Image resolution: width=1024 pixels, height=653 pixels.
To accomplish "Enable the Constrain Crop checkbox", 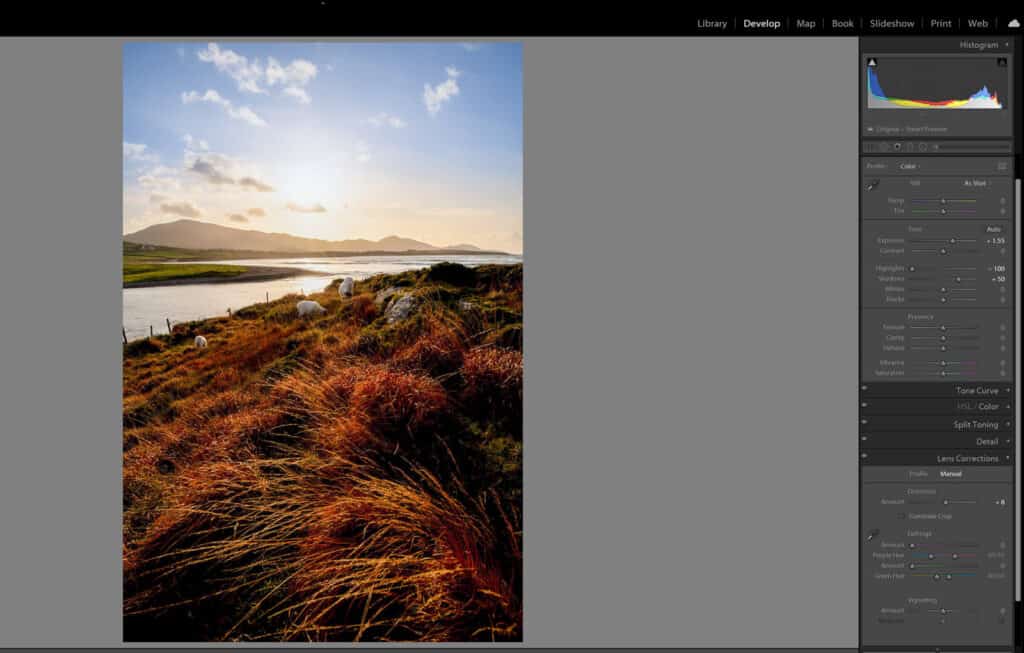I will click(900, 516).
